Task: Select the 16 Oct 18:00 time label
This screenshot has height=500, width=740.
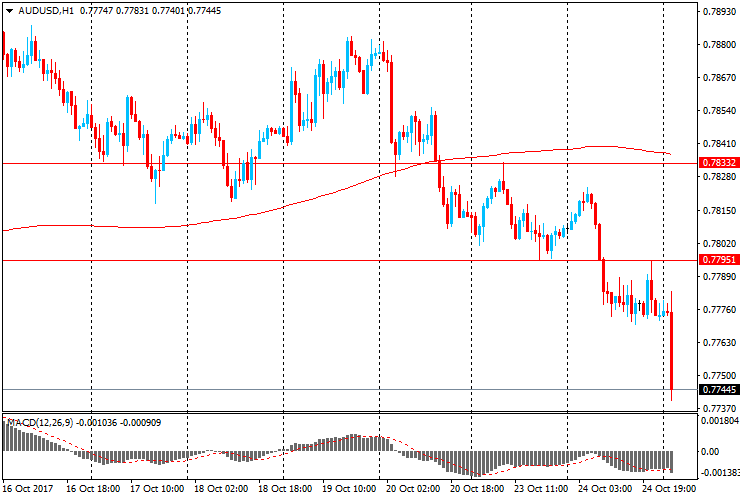Action: click(93, 489)
